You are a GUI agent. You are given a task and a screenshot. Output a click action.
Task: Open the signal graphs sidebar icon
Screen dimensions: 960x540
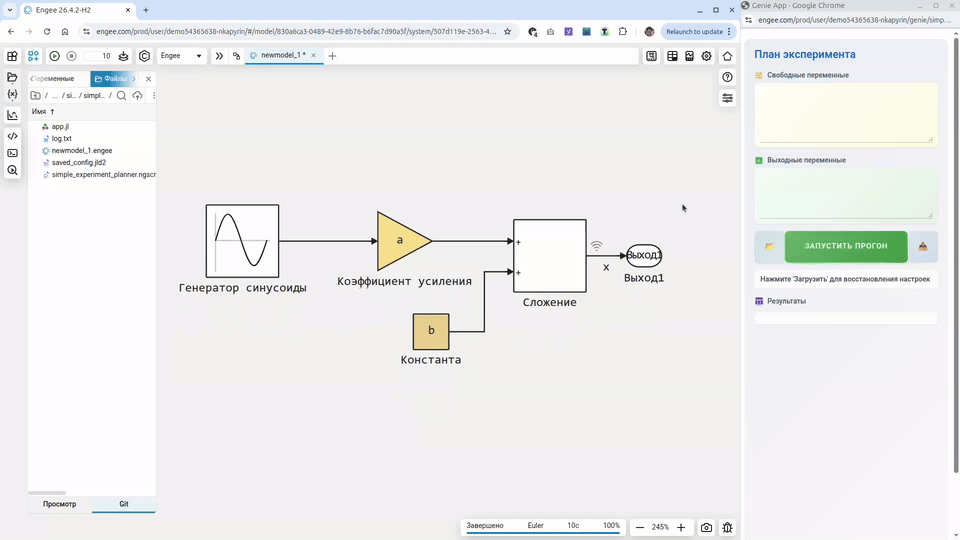[12, 115]
